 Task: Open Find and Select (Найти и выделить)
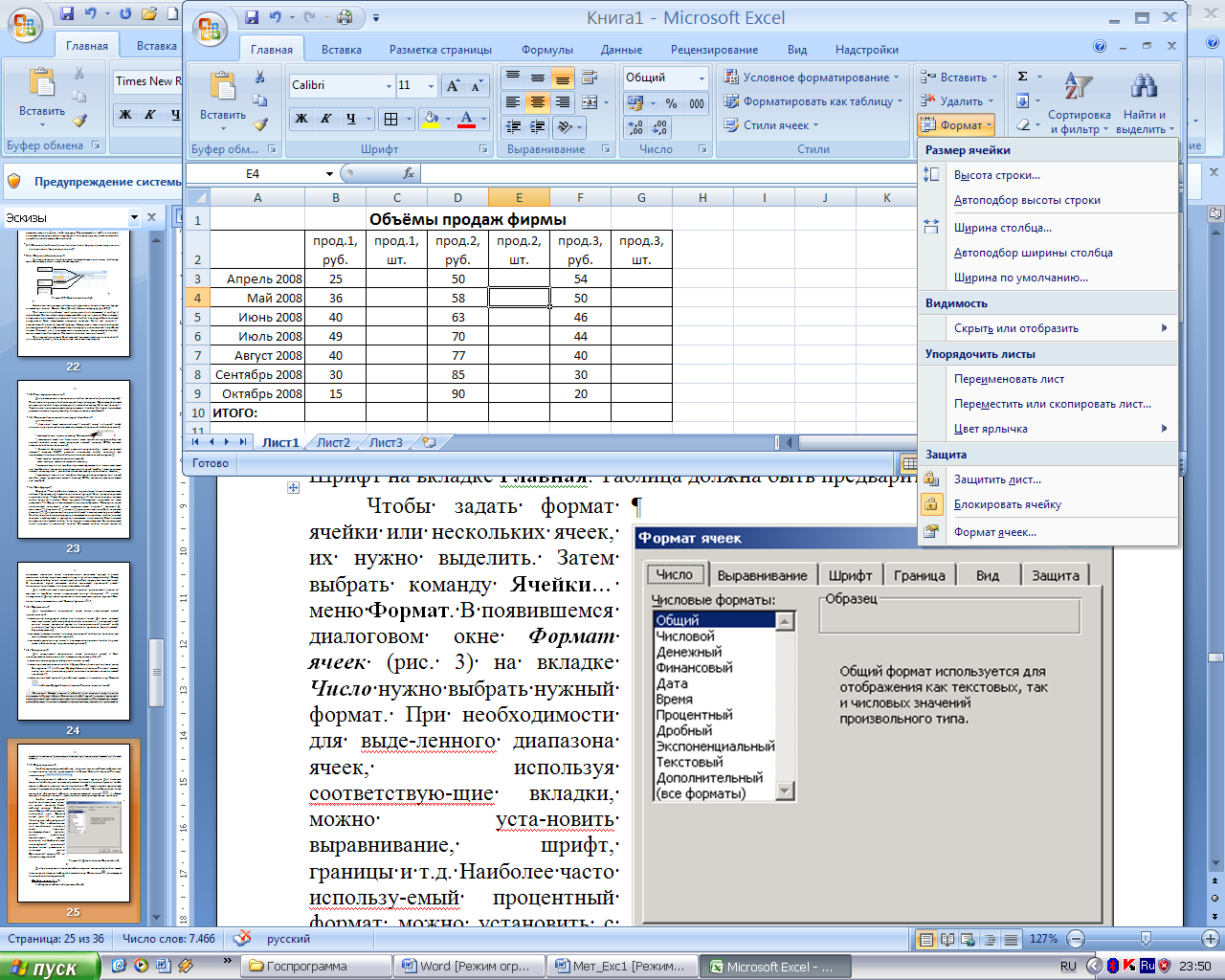(x=1145, y=102)
